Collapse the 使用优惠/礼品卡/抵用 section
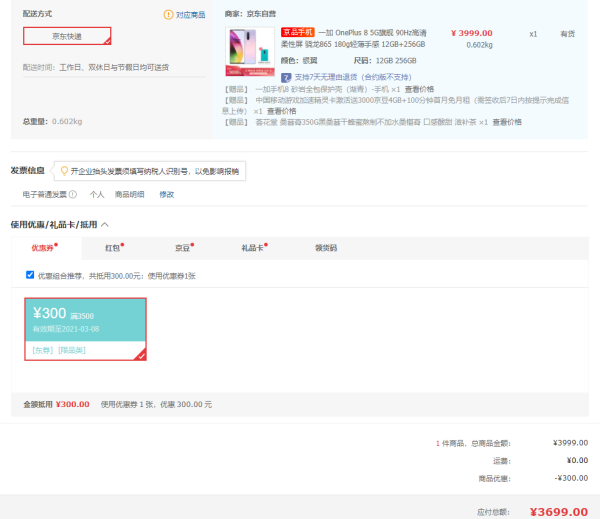 [x=105, y=225]
